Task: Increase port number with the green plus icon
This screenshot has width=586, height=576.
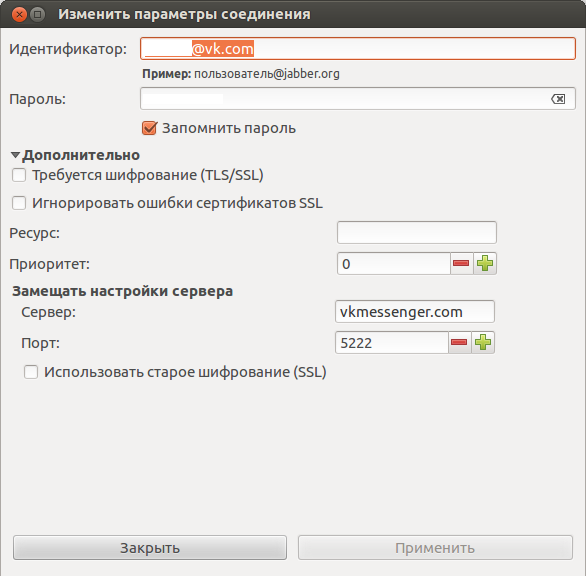Action: 483,342
